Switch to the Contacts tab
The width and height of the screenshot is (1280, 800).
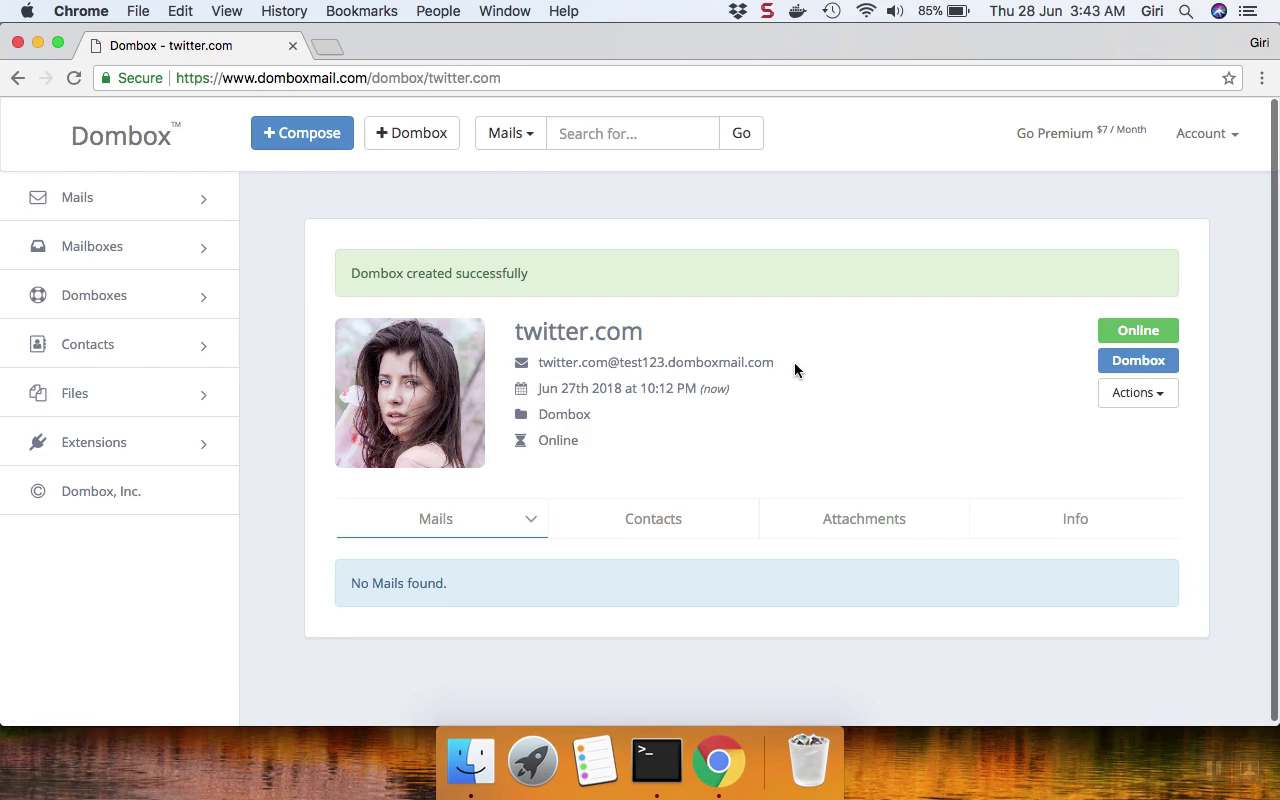pos(653,519)
